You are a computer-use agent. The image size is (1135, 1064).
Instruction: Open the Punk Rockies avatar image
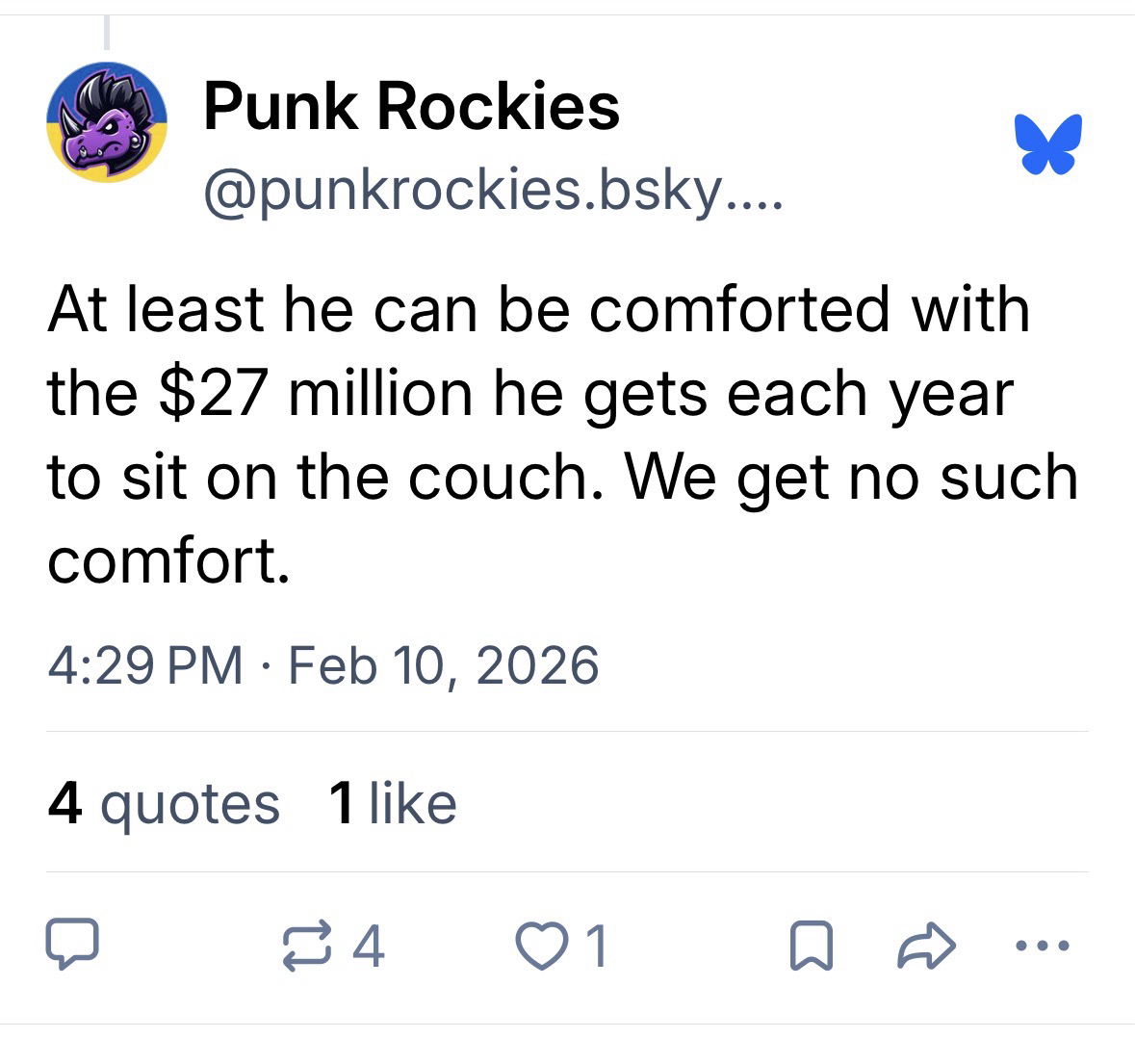(x=107, y=122)
